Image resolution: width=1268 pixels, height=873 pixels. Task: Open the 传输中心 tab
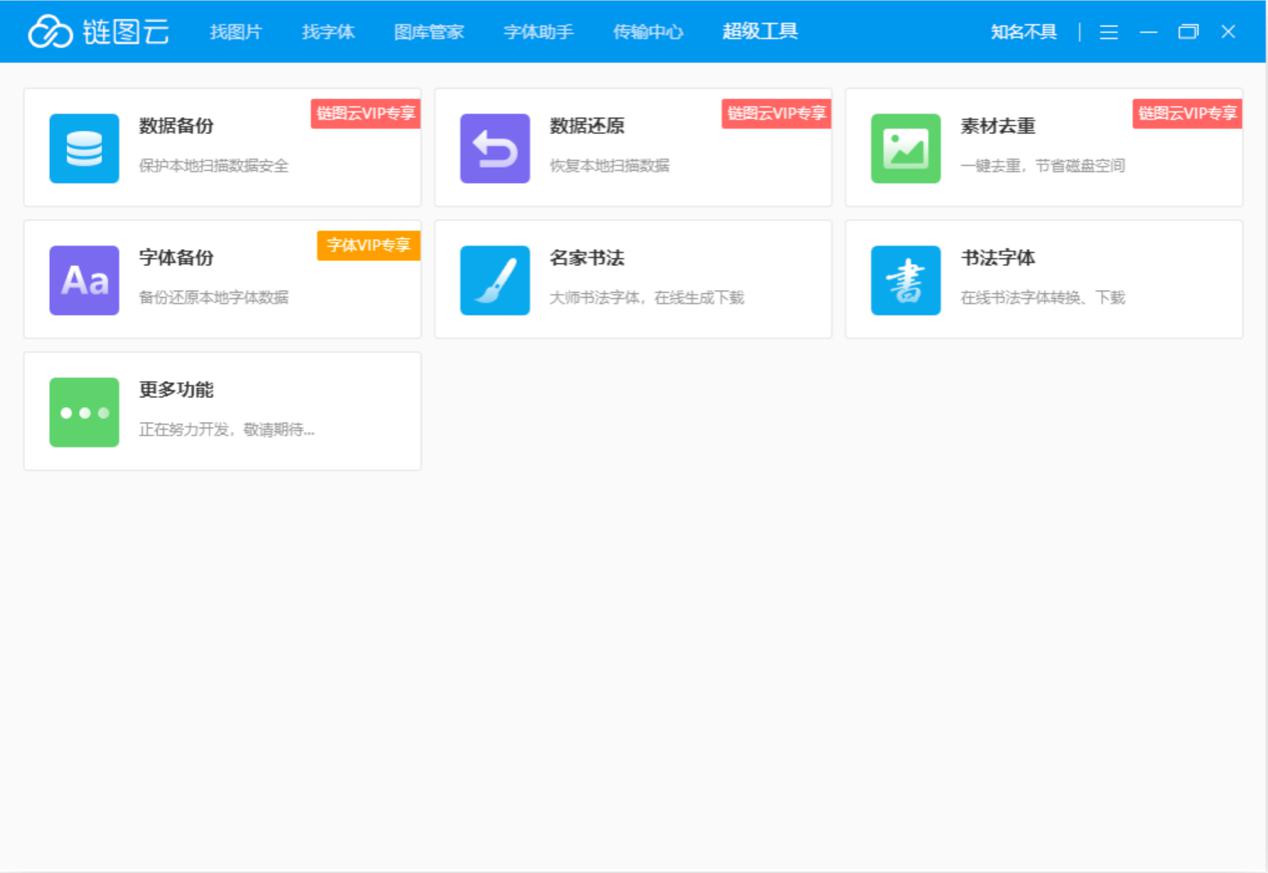[x=648, y=32]
